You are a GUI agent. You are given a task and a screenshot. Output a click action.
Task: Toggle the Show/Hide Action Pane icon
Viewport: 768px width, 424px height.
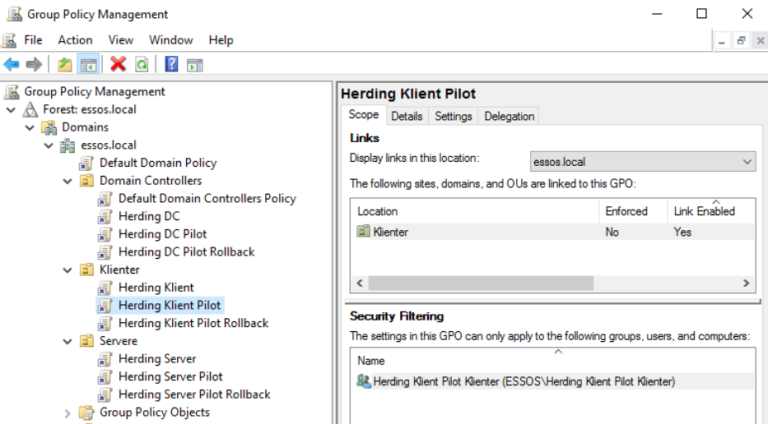coord(195,64)
